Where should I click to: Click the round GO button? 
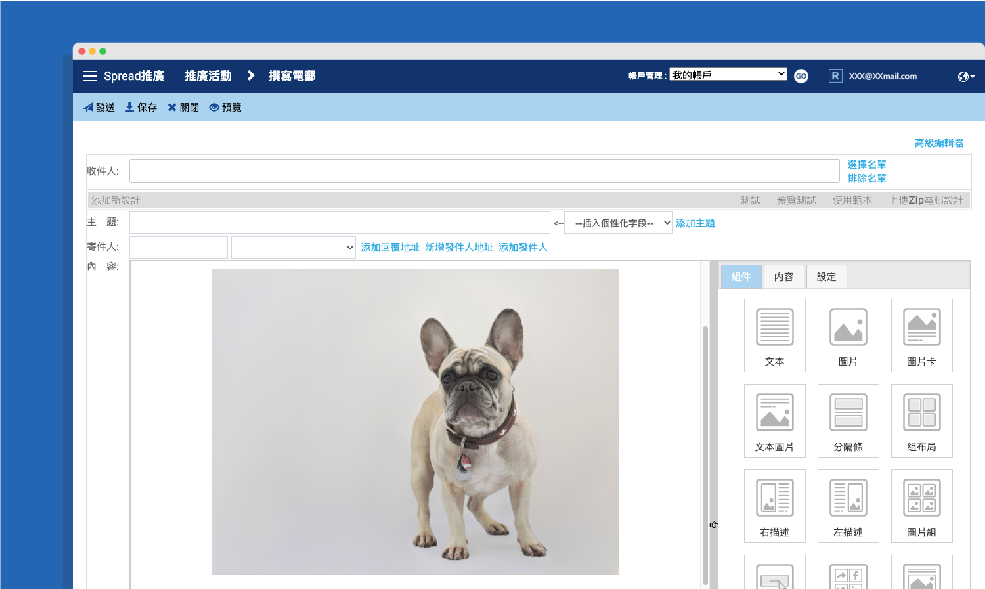point(801,76)
